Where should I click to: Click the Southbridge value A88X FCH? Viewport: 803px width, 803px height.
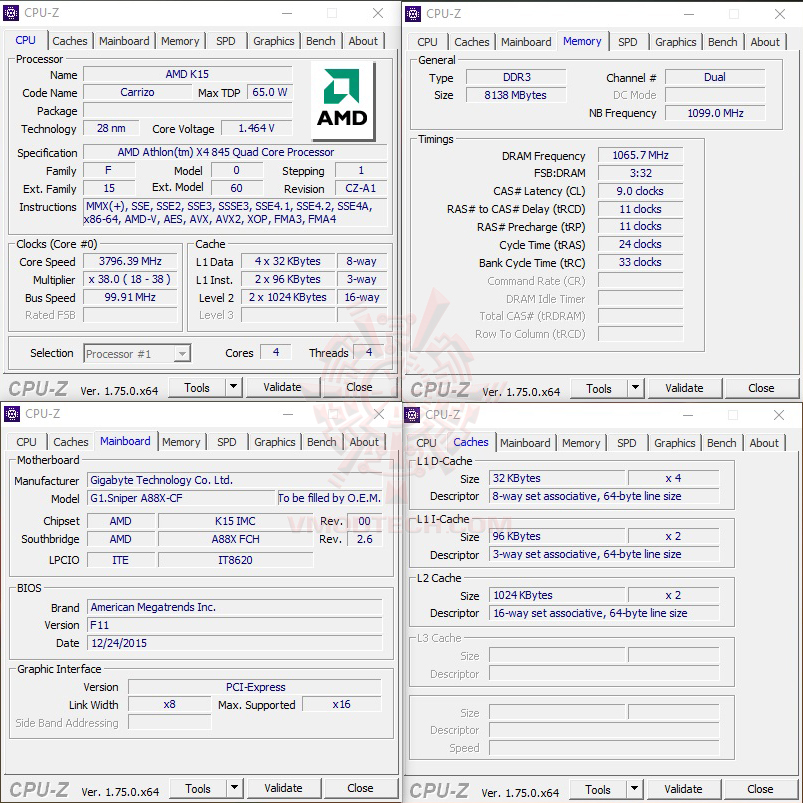[236, 539]
